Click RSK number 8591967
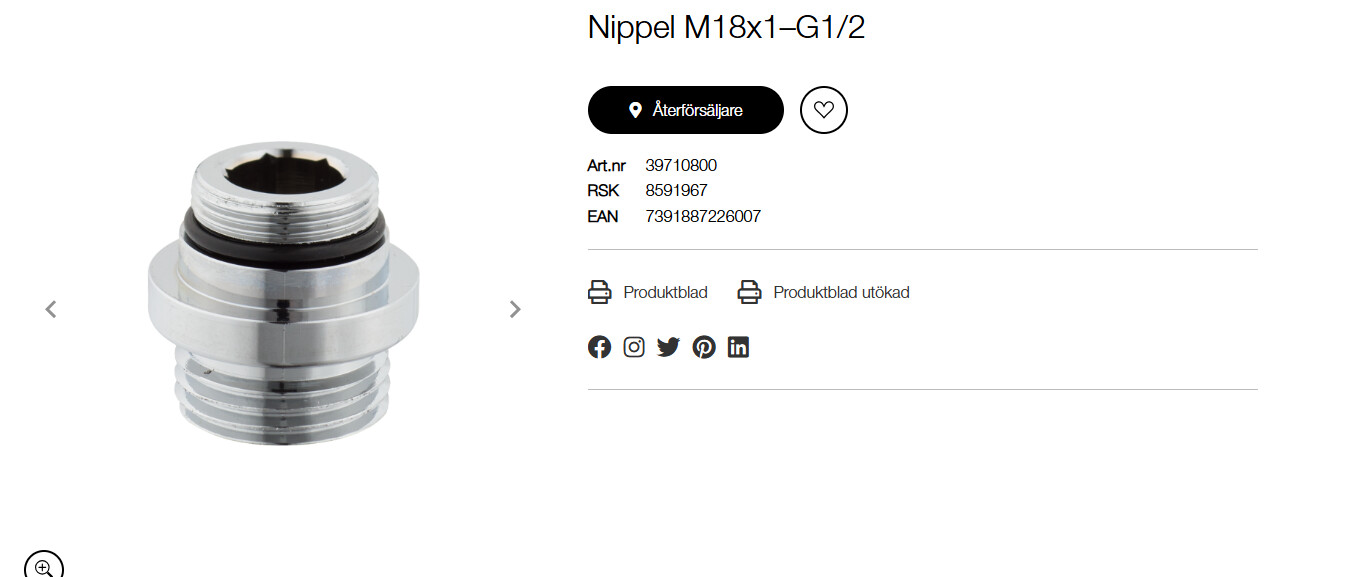This screenshot has height=577, width=1363. pos(676,190)
